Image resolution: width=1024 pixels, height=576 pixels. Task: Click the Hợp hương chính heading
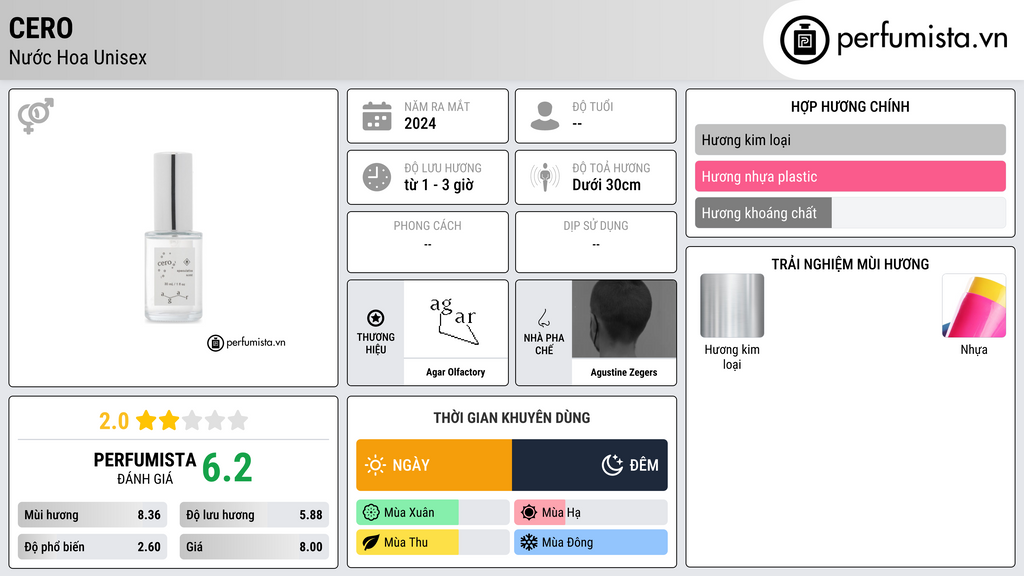click(850, 106)
